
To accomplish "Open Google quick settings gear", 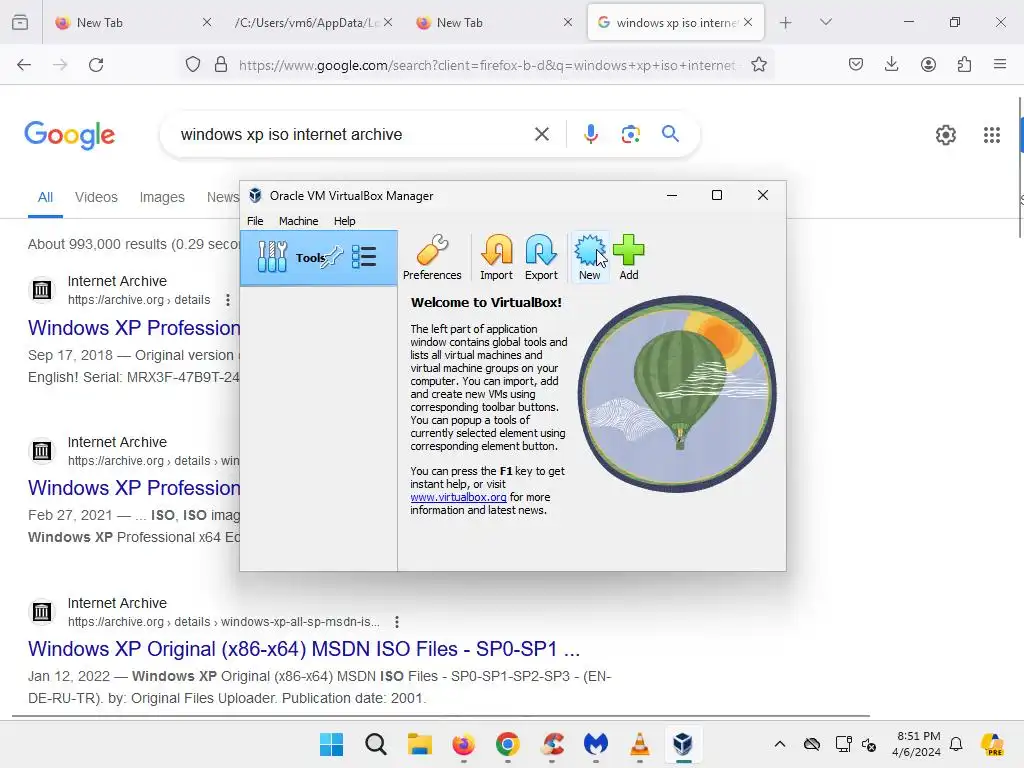I will (x=946, y=135).
